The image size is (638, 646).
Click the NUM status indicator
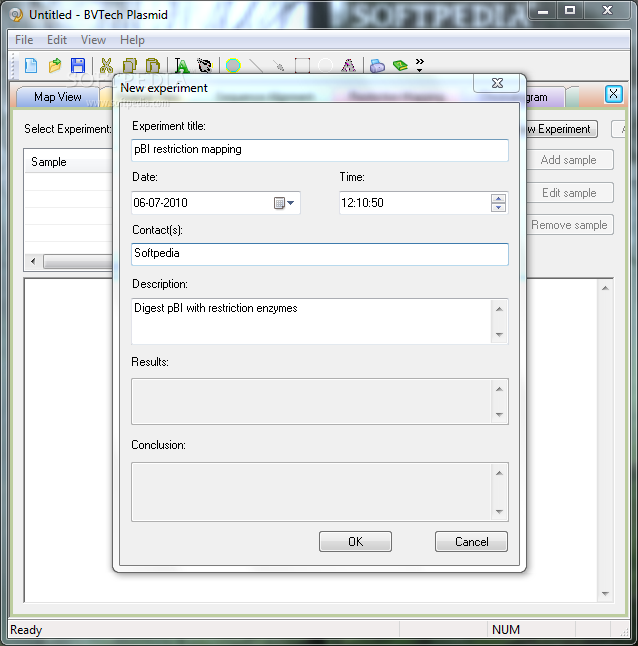[x=506, y=630]
